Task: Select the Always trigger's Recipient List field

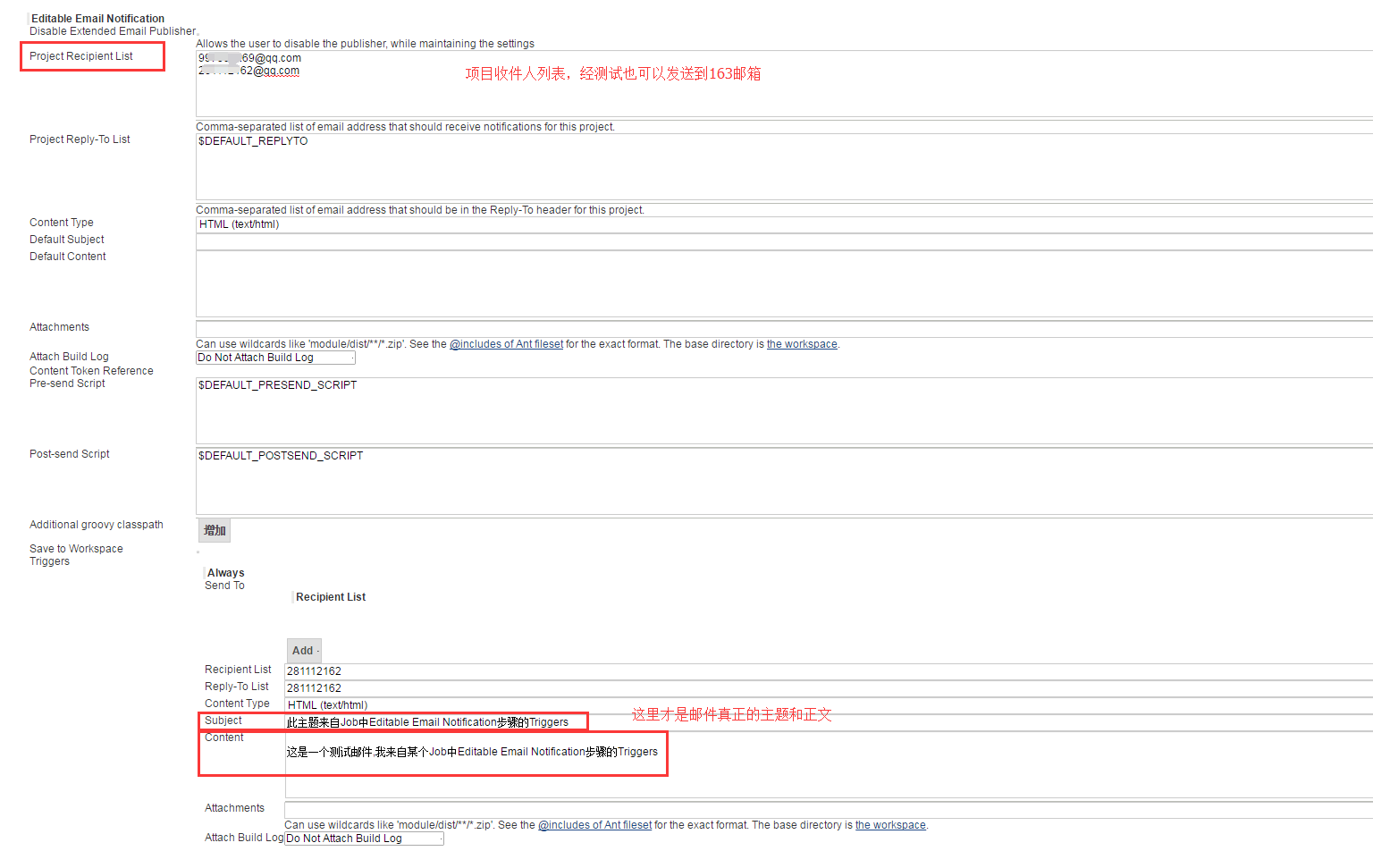Action: click(x=828, y=671)
